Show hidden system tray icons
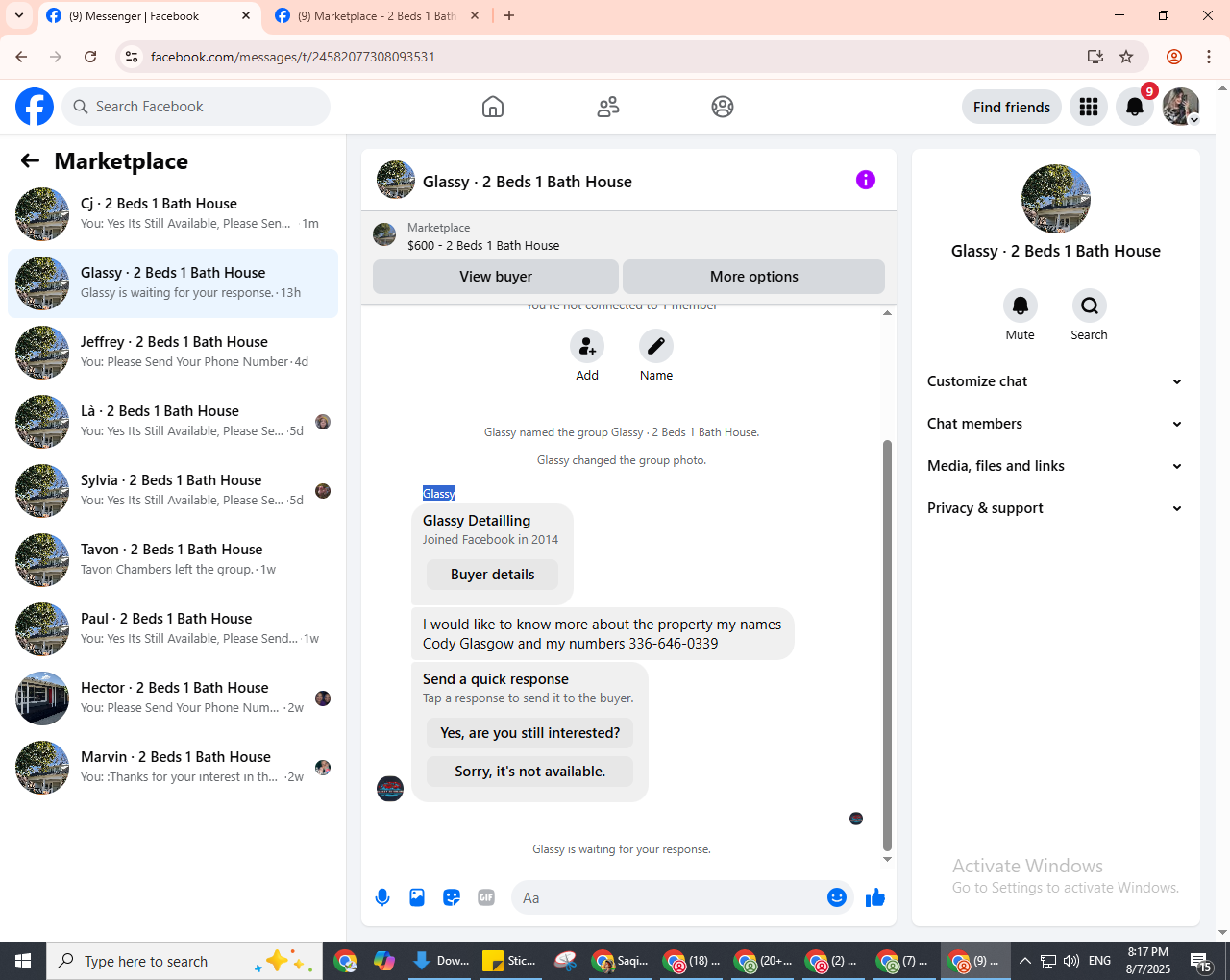This screenshot has height=980, width=1230. tap(1025, 961)
